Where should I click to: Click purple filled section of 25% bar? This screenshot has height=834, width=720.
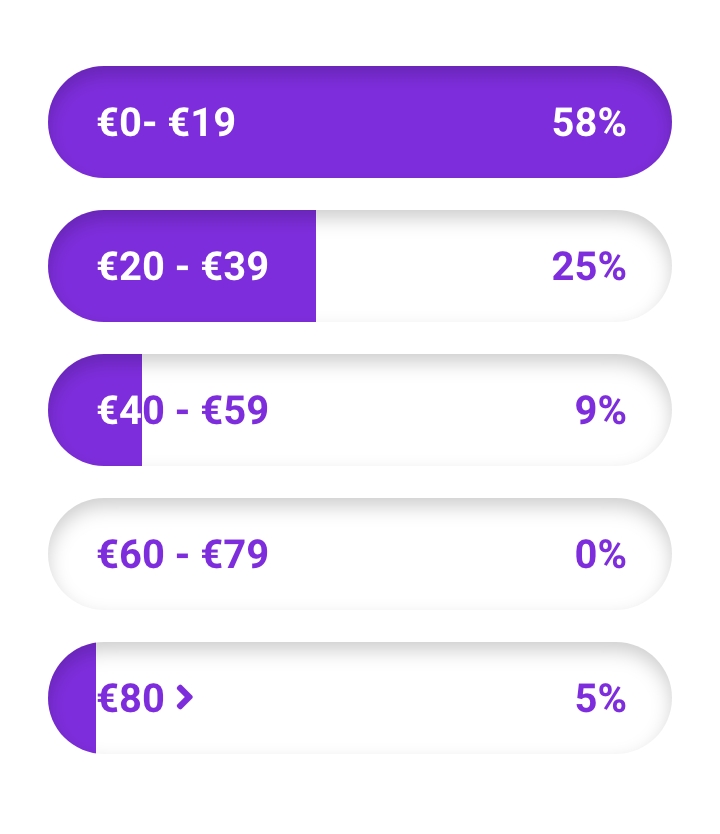[x=182, y=266]
